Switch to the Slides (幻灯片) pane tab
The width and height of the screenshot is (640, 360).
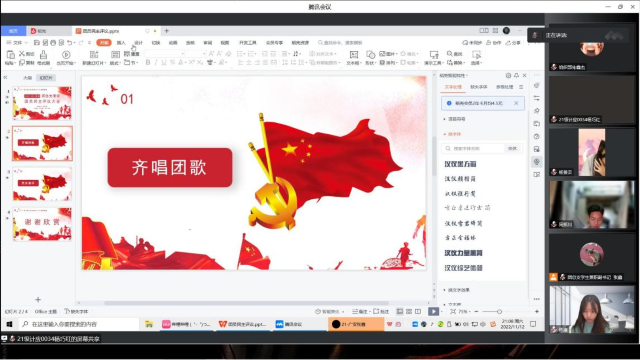[46, 78]
